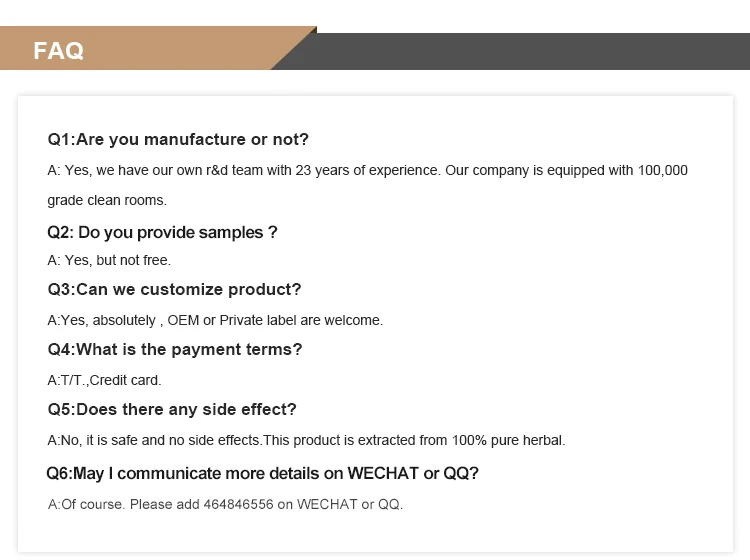Click the 'Yes, but not free.' answer

[x=109, y=260]
